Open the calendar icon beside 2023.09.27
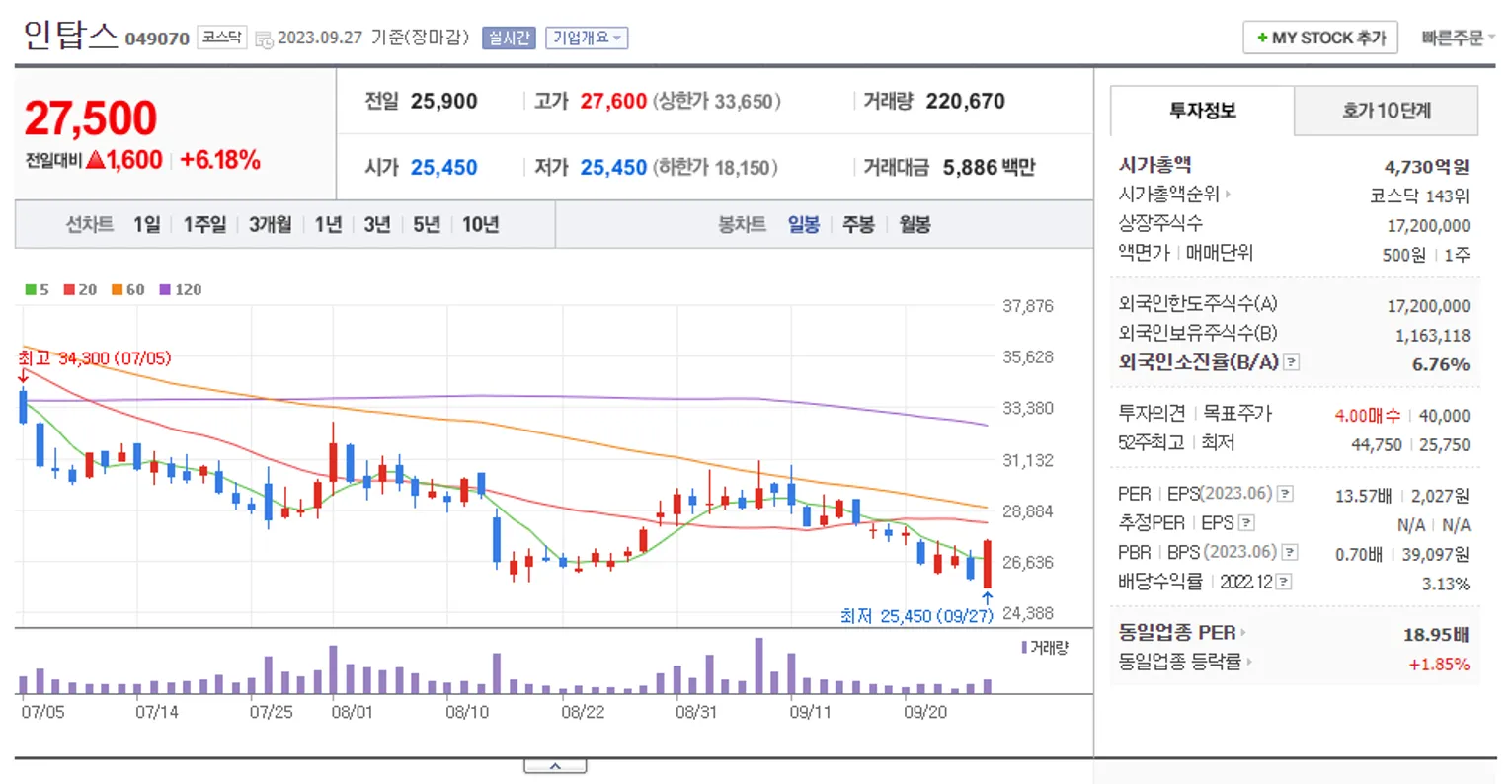 pos(264,39)
